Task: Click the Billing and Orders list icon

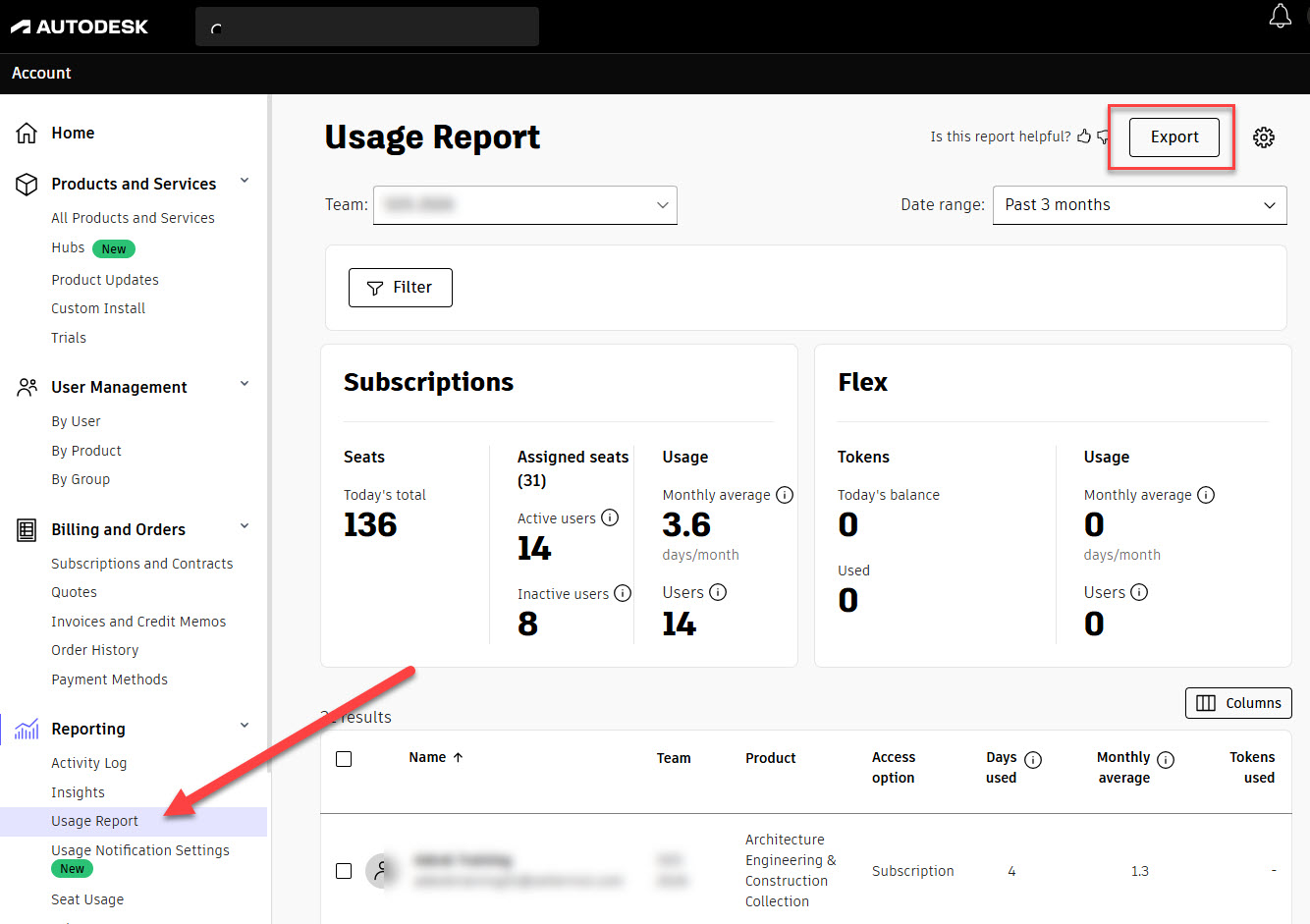Action: click(x=27, y=529)
